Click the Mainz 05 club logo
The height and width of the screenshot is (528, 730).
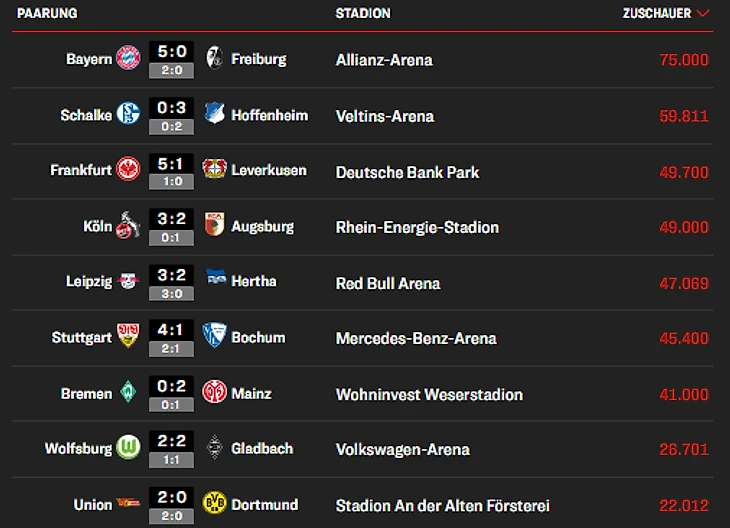click(x=215, y=392)
